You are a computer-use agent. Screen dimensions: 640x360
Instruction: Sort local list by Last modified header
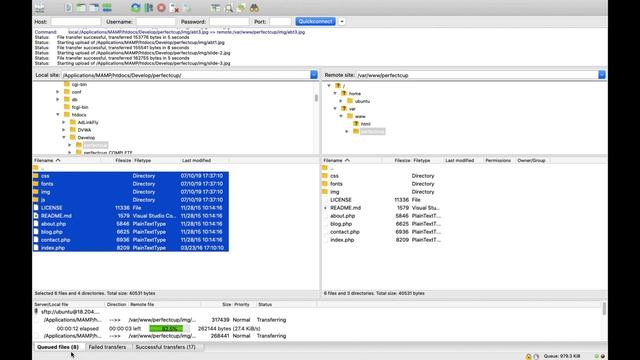click(204, 160)
